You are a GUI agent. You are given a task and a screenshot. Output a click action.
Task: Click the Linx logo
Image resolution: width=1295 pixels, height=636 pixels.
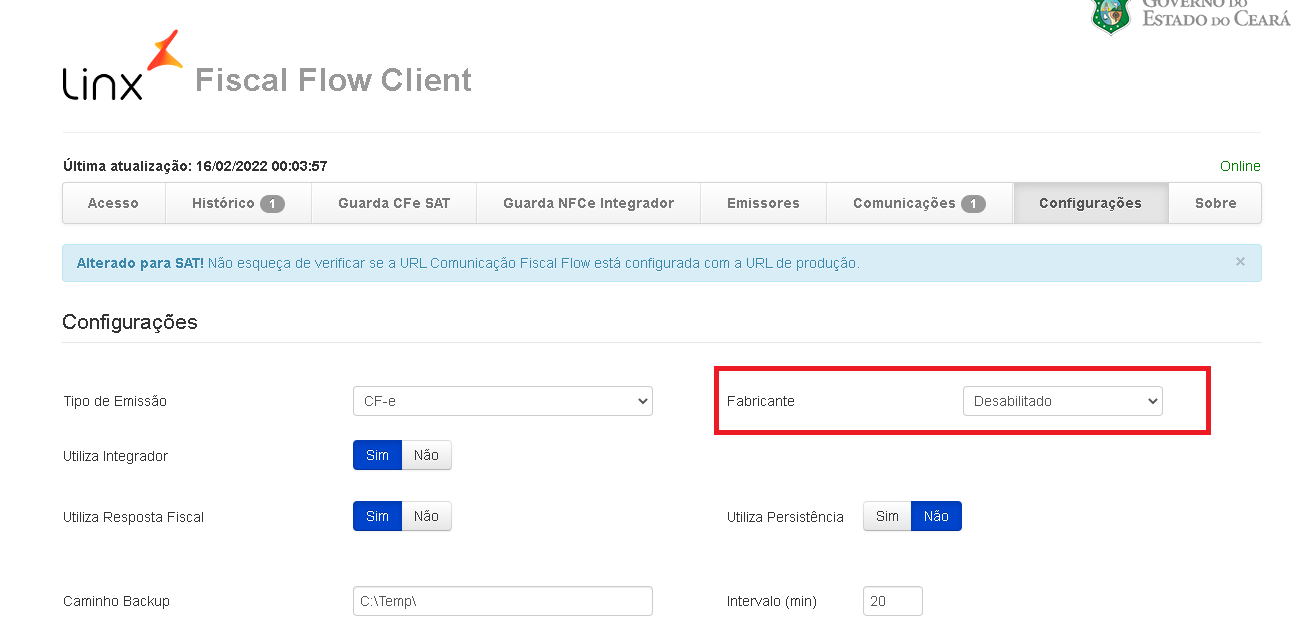(x=122, y=66)
